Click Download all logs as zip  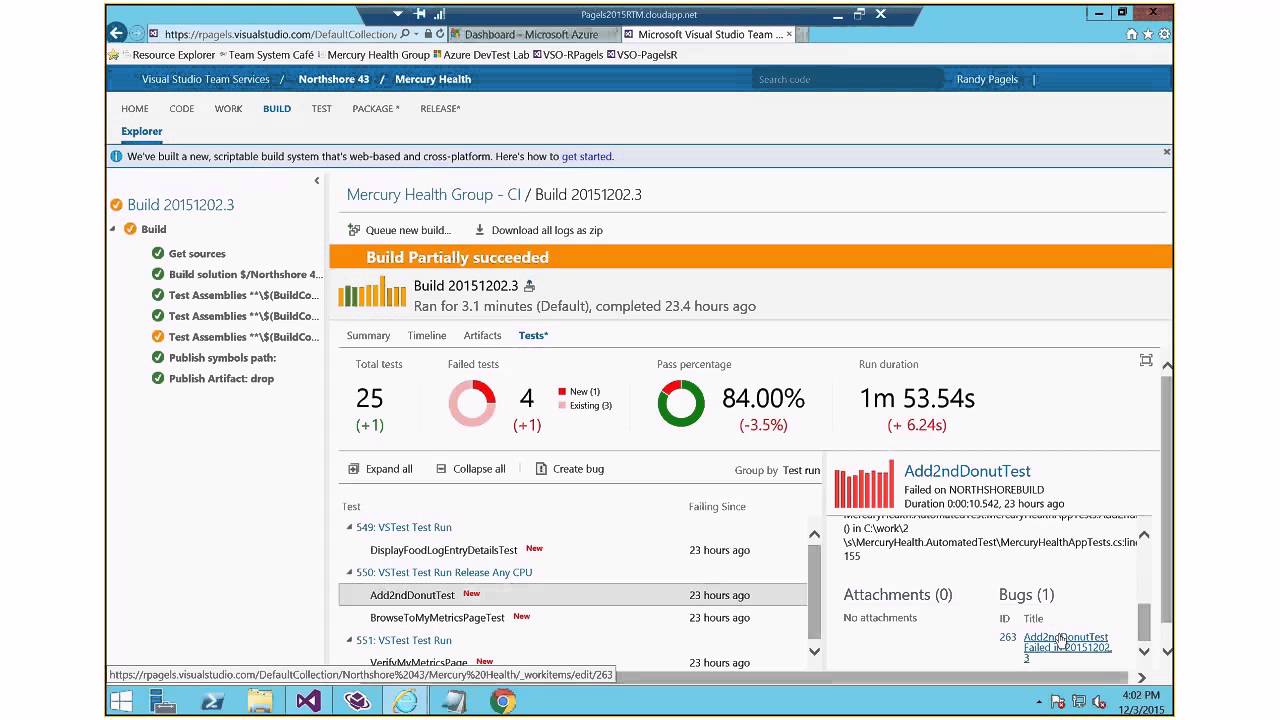pyautogui.click(x=538, y=230)
